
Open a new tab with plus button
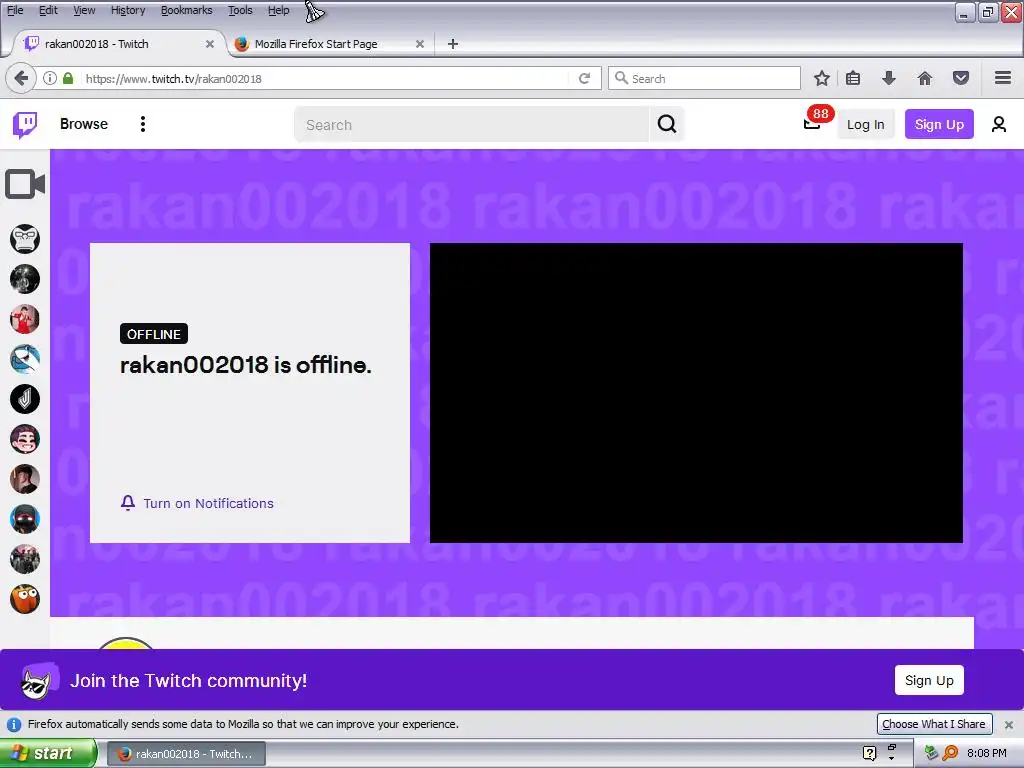click(453, 44)
